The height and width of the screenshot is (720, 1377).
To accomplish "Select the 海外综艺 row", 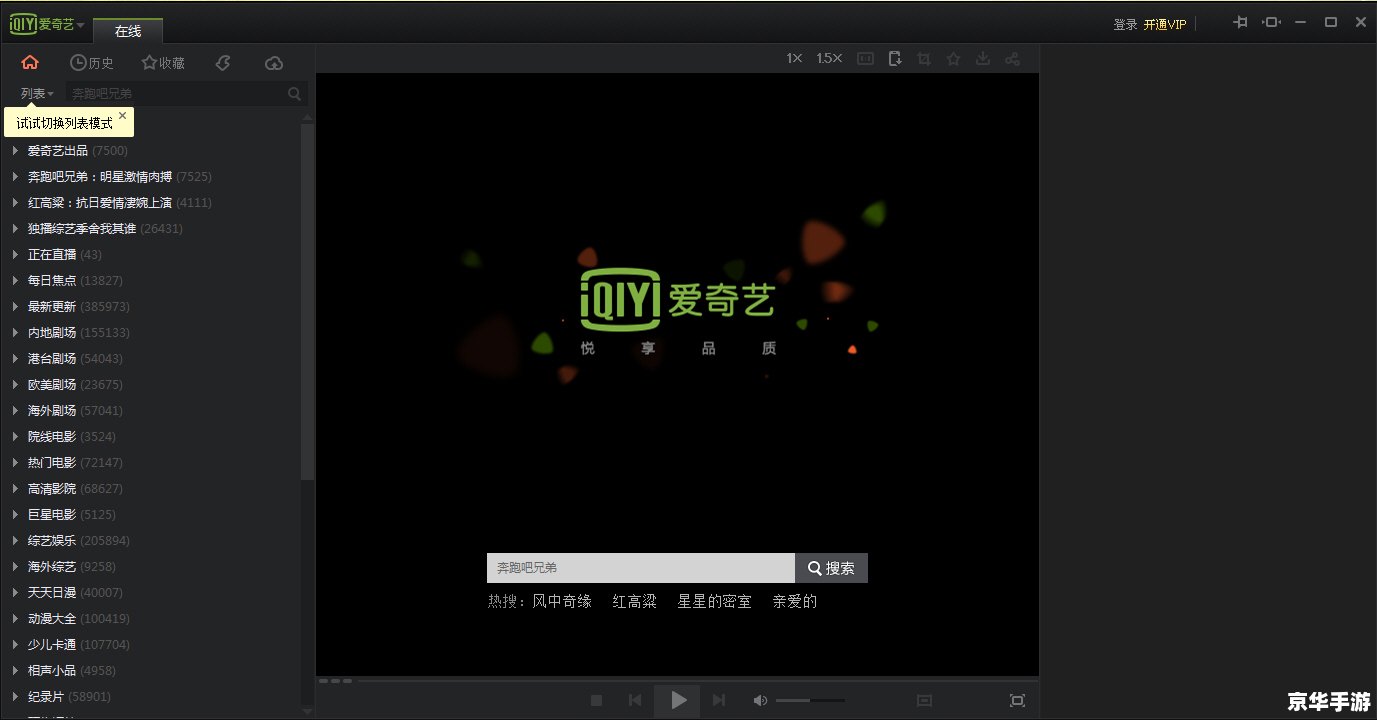I will click(x=150, y=566).
